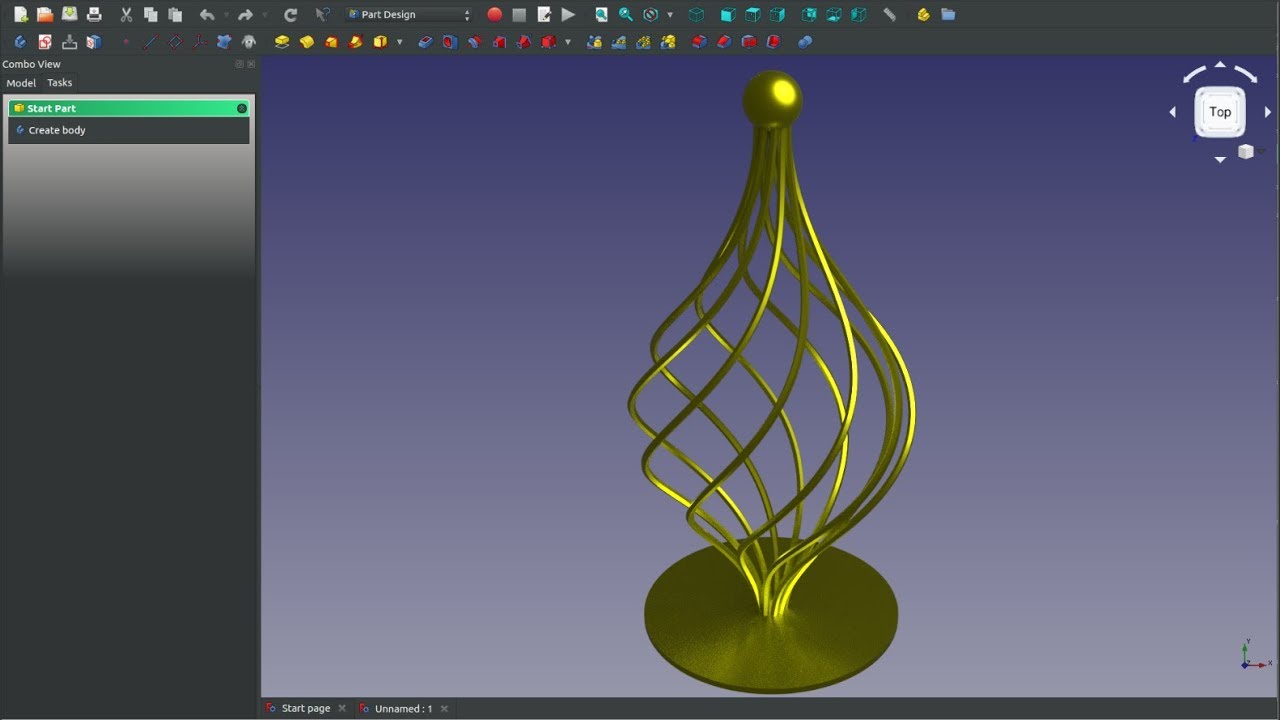Open the Start page tab
The height and width of the screenshot is (720, 1280).
tap(306, 708)
